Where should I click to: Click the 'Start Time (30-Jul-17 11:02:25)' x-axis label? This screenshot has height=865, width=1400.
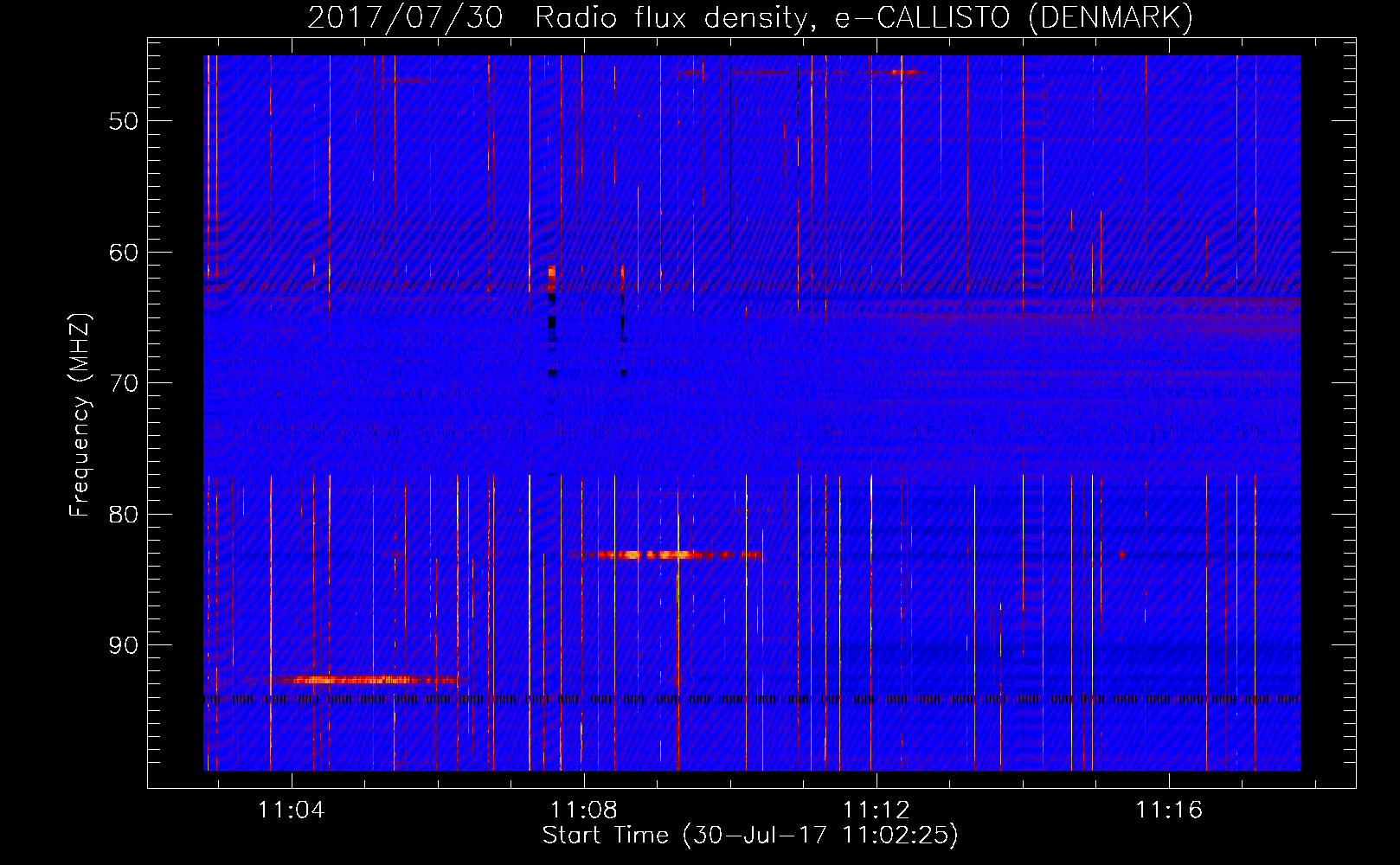tap(750, 836)
